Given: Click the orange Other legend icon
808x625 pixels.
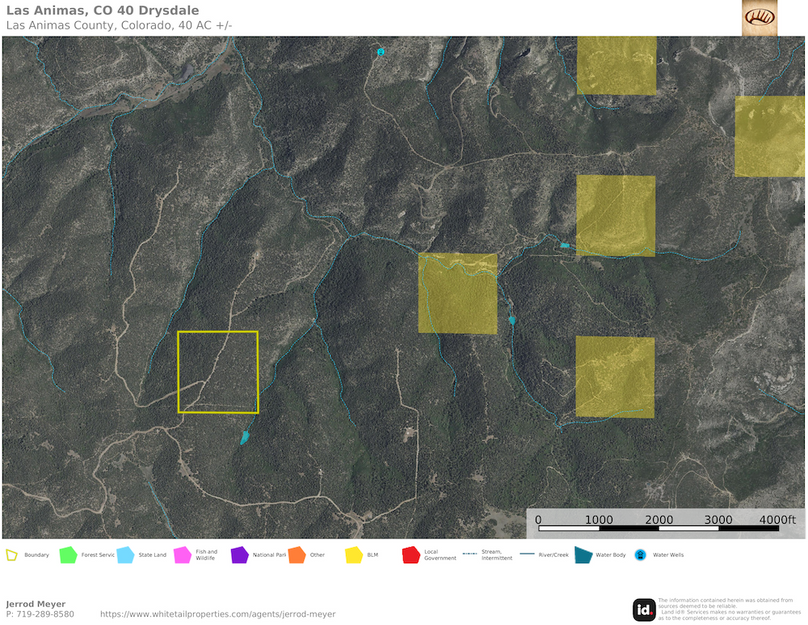Looking at the screenshot, I should [x=296, y=555].
